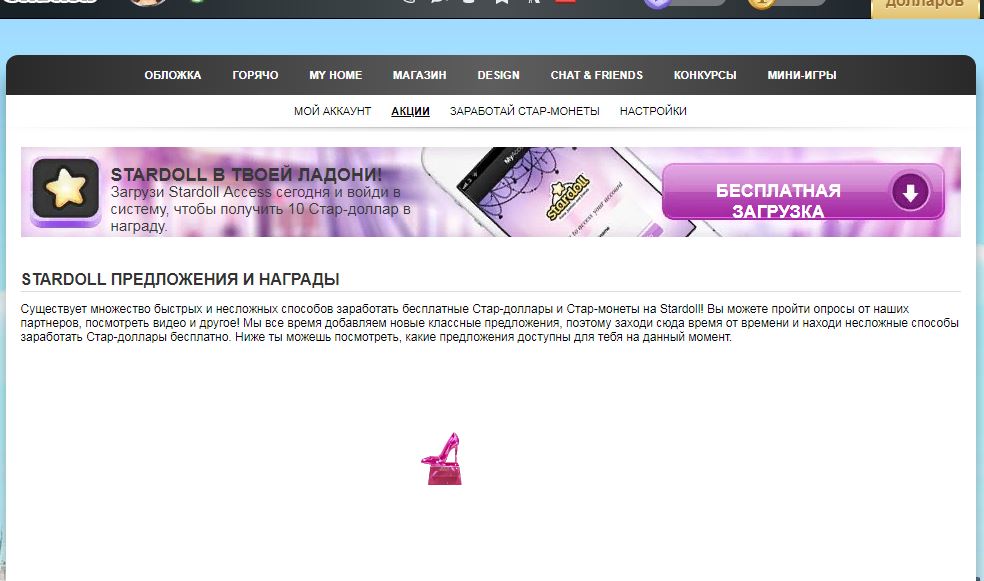Click the pink shoe graphic in the page center
The height and width of the screenshot is (581, 984).
click(444, 456)
